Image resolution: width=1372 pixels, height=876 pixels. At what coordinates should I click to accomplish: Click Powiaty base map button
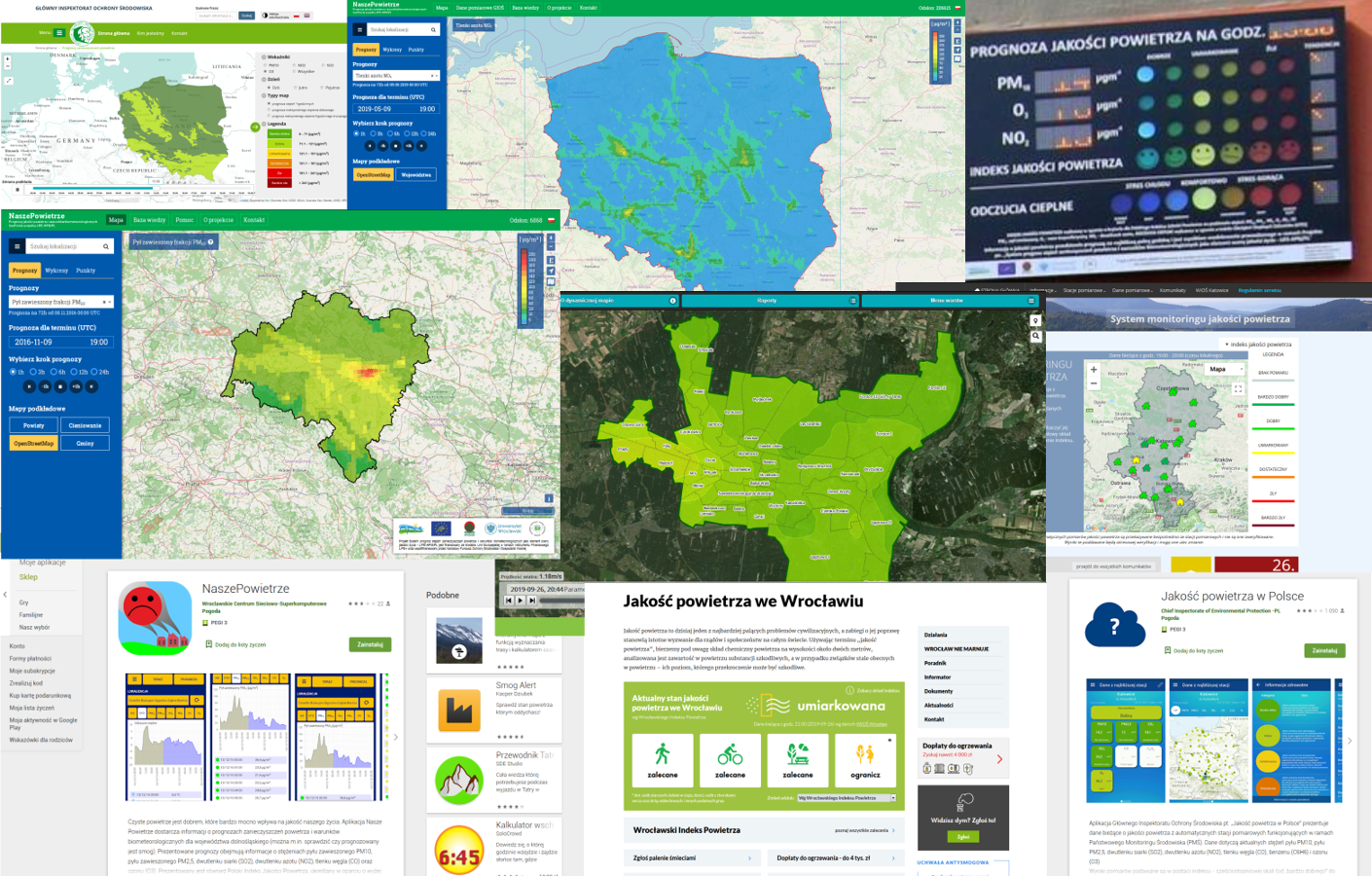(34, 425)
